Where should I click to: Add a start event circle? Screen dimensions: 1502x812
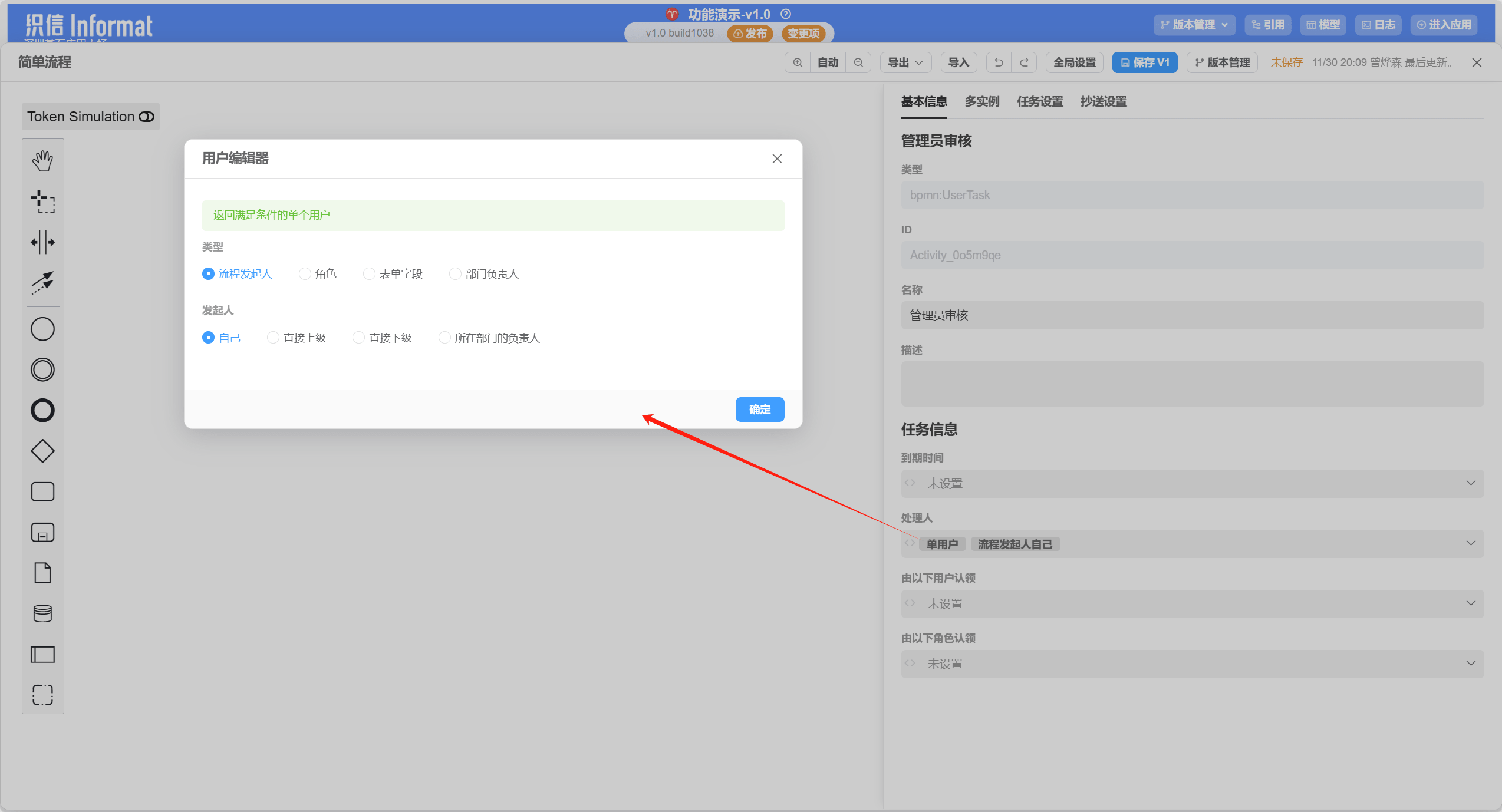[42, 329]
